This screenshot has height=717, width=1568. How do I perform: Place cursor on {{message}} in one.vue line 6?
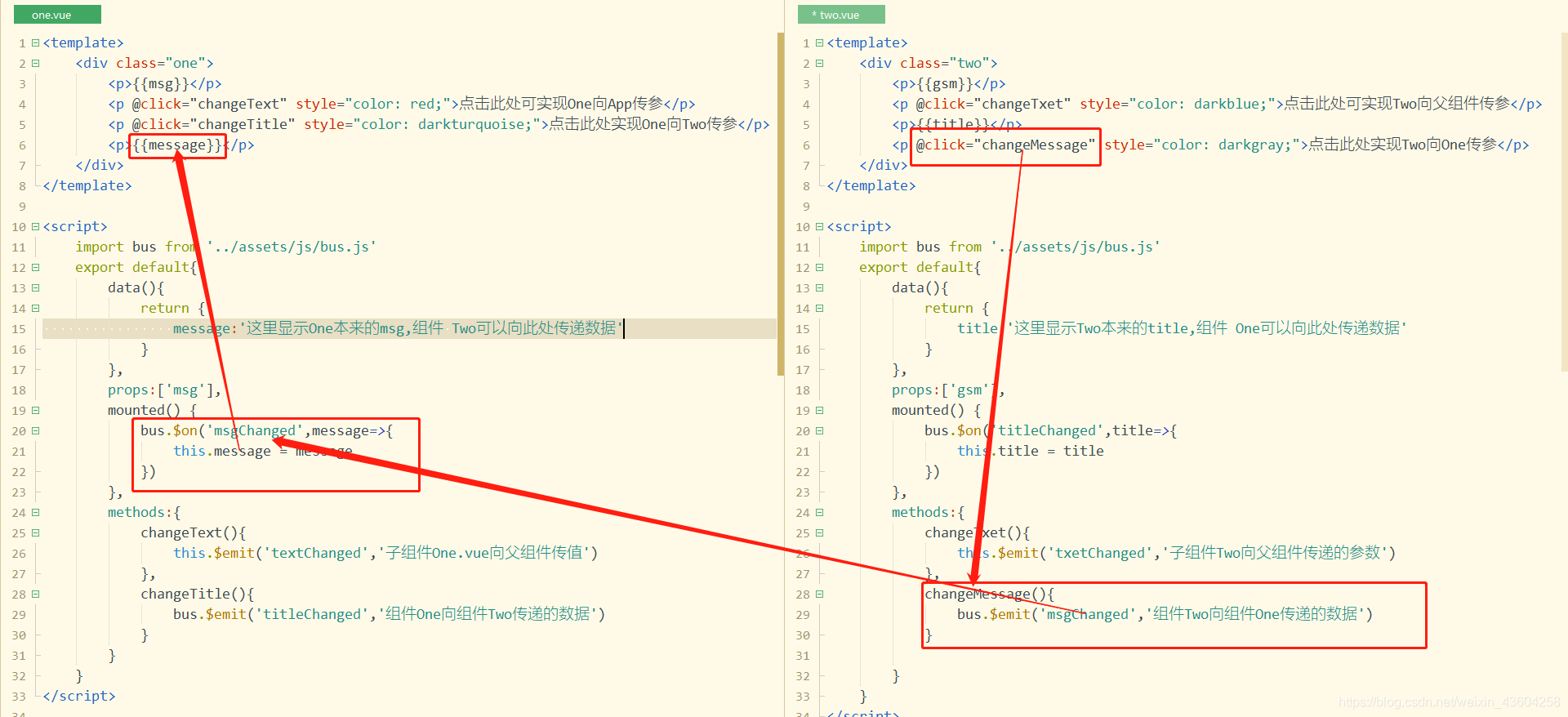[x=177, y=145]
